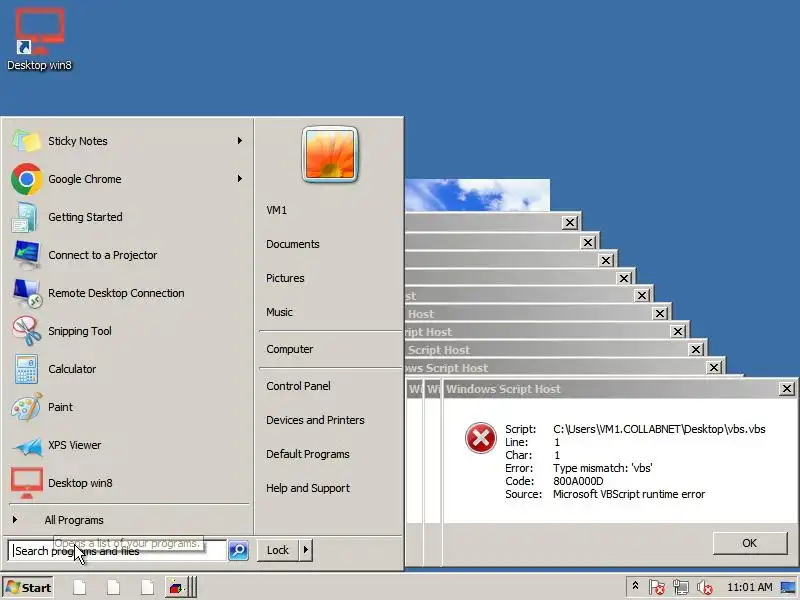Click the first blank document taskbar icon
Image resolution: width=800 pixels, height=600 pixels.
pos(79,588)
